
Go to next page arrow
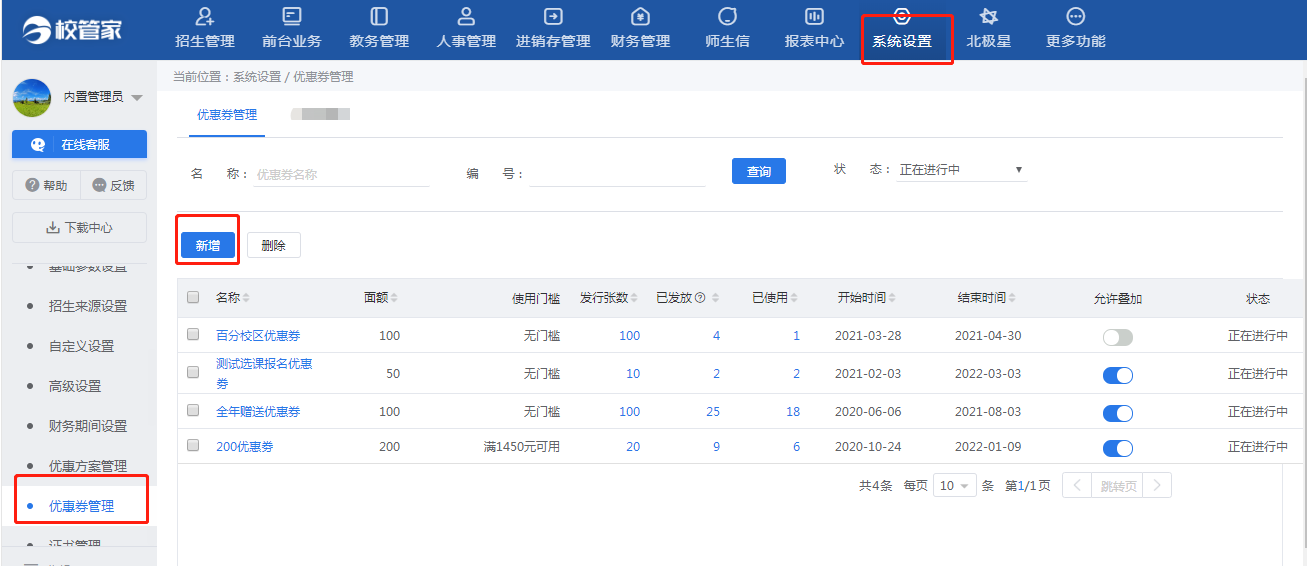coord(1157,486)
